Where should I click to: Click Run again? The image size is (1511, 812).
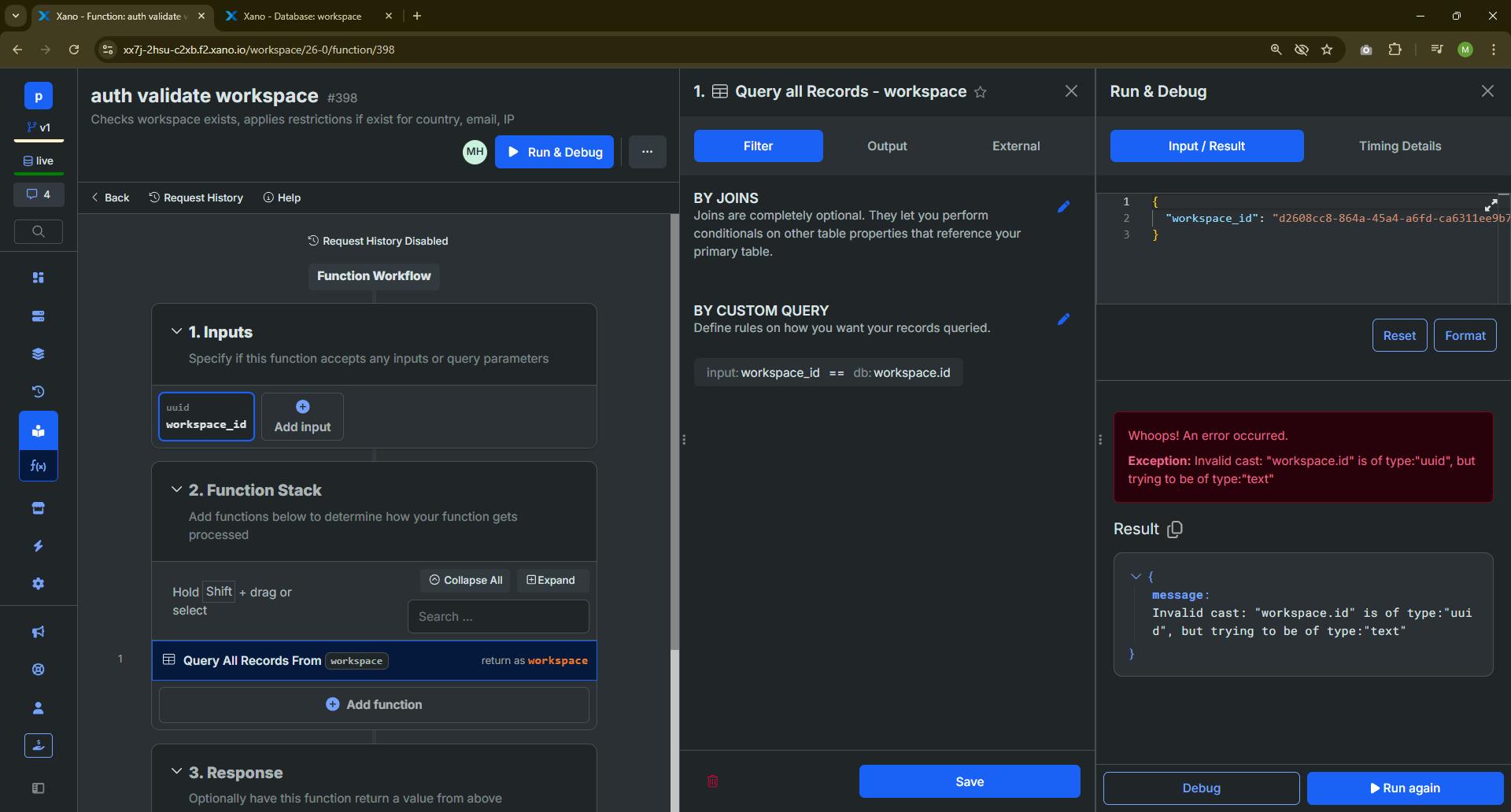pos(1406,788)
